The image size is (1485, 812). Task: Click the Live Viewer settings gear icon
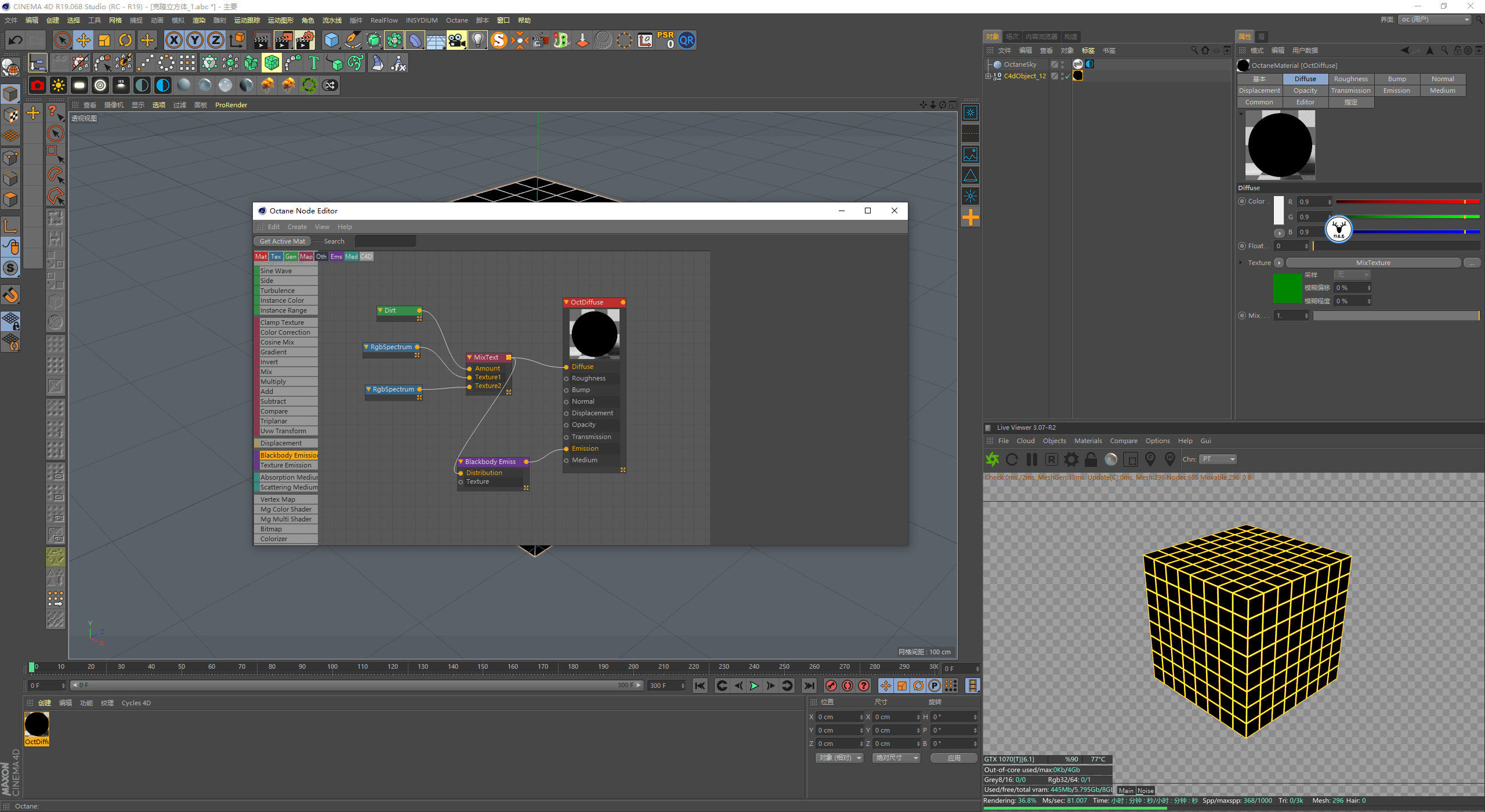[1071, 459]
